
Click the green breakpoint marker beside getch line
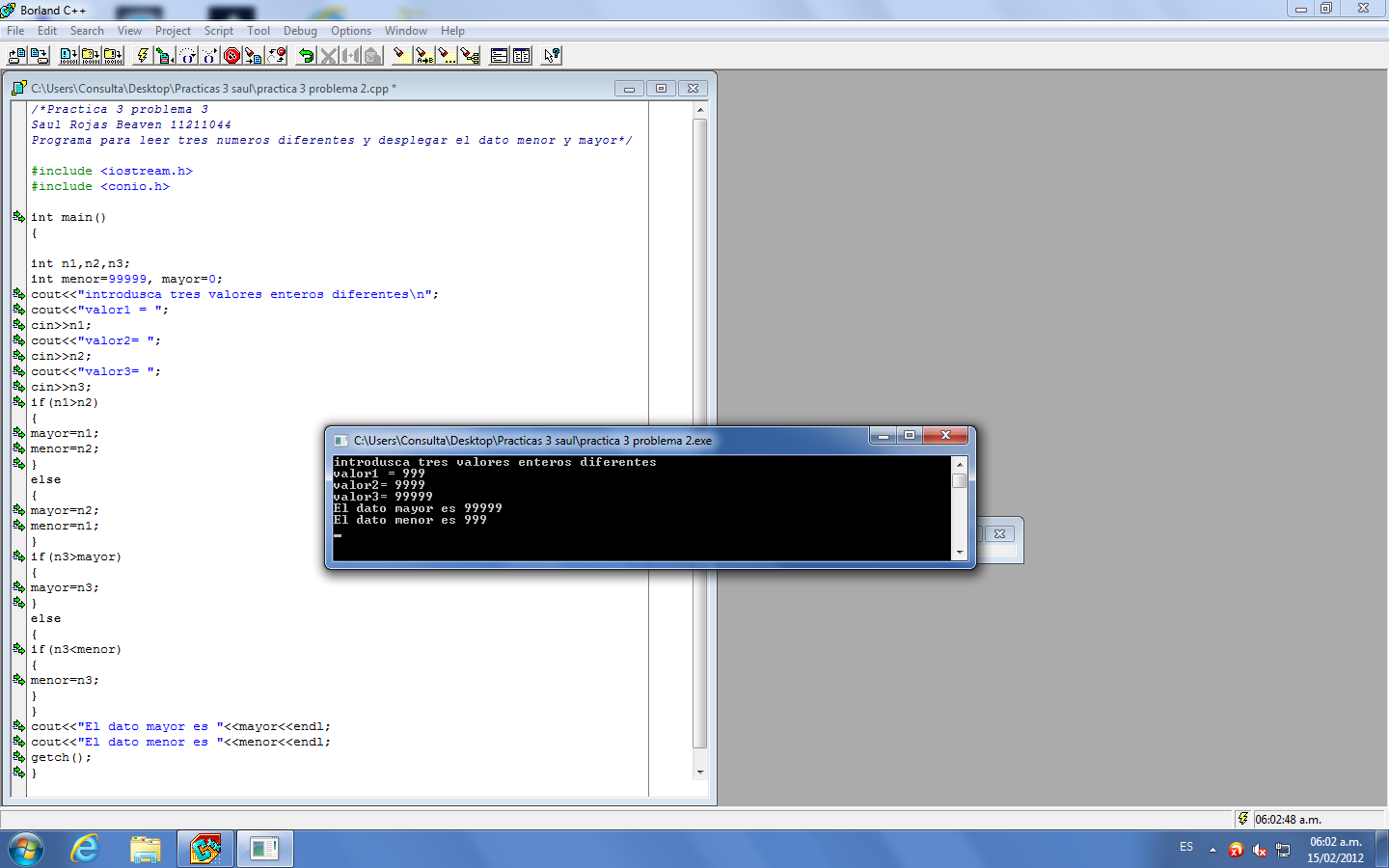(18, 757)
